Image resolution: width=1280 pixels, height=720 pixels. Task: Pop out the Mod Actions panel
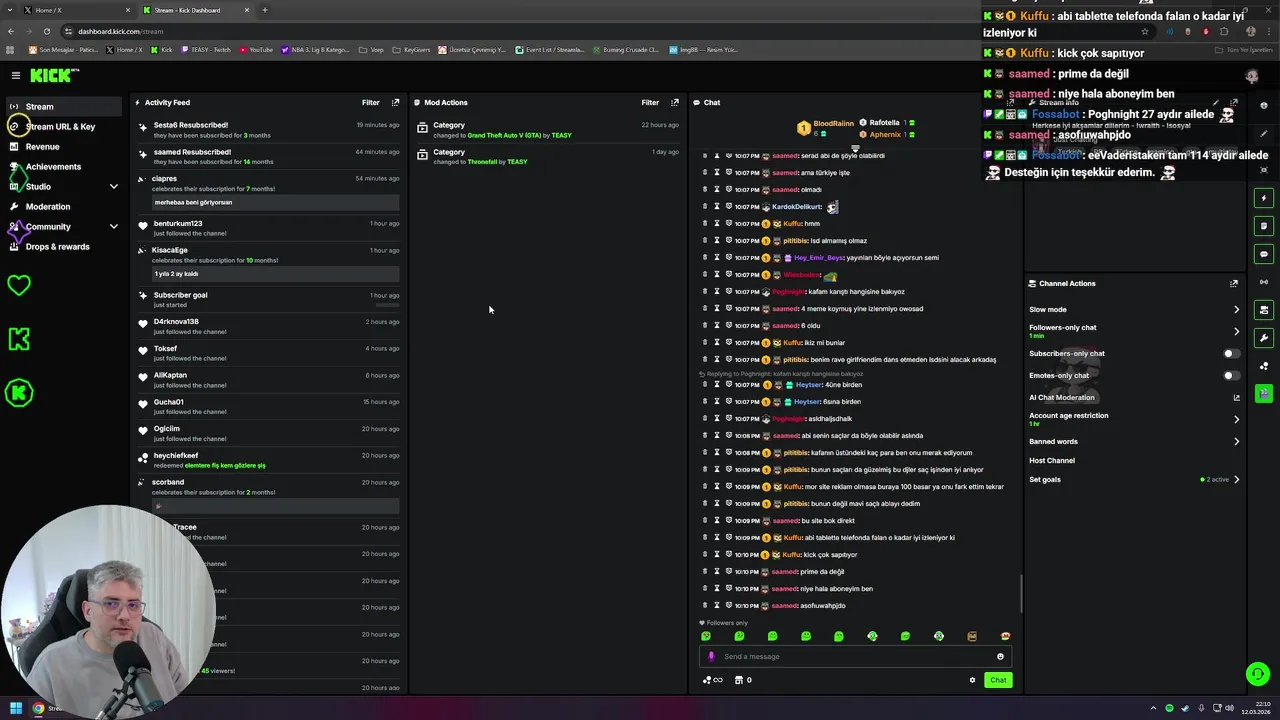674,102
